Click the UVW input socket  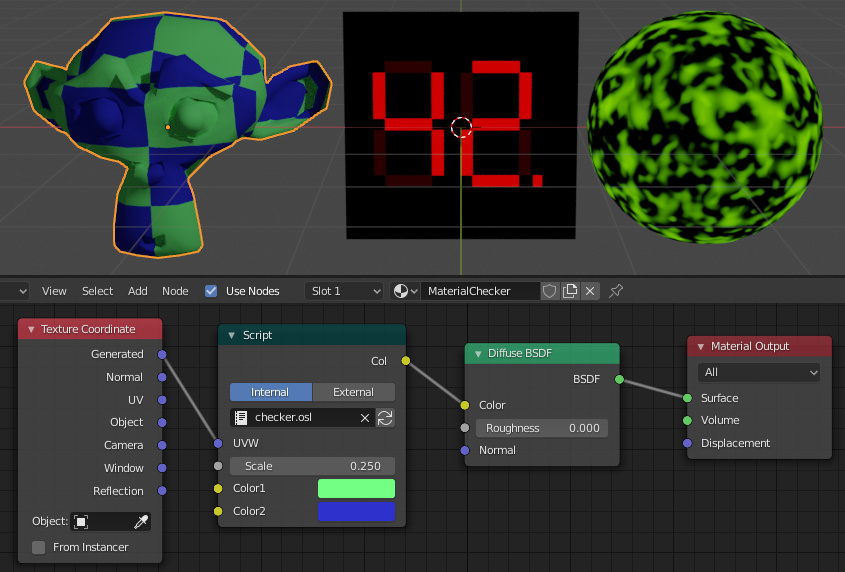tap(218, 443)
